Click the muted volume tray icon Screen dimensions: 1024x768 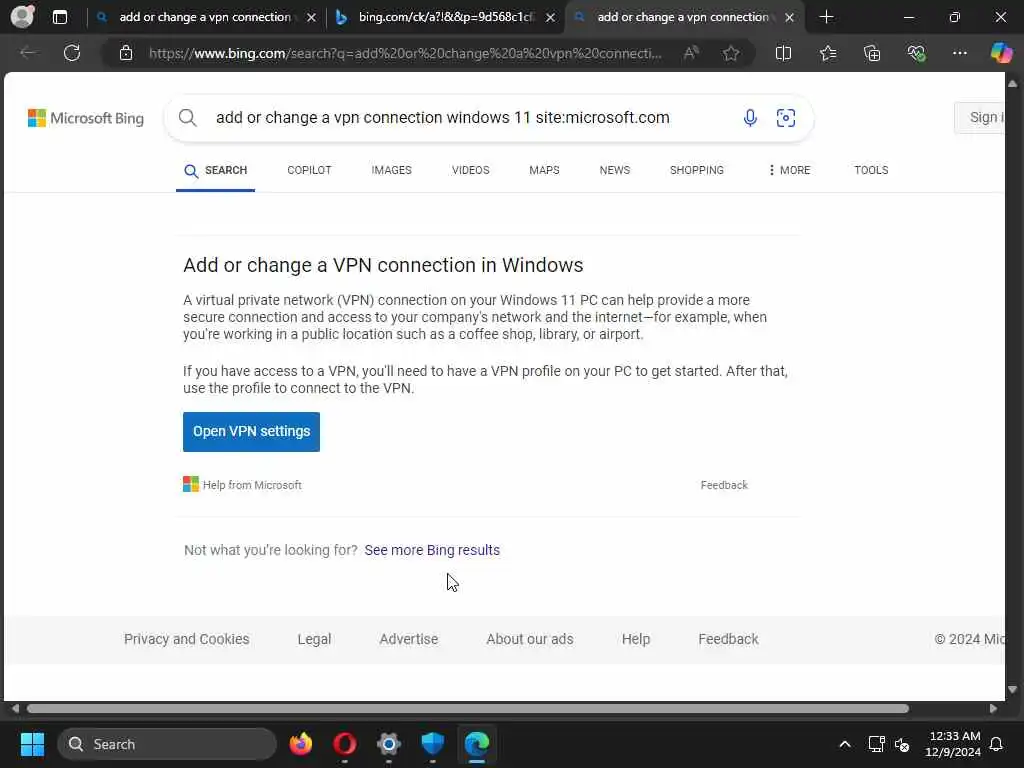902,744
